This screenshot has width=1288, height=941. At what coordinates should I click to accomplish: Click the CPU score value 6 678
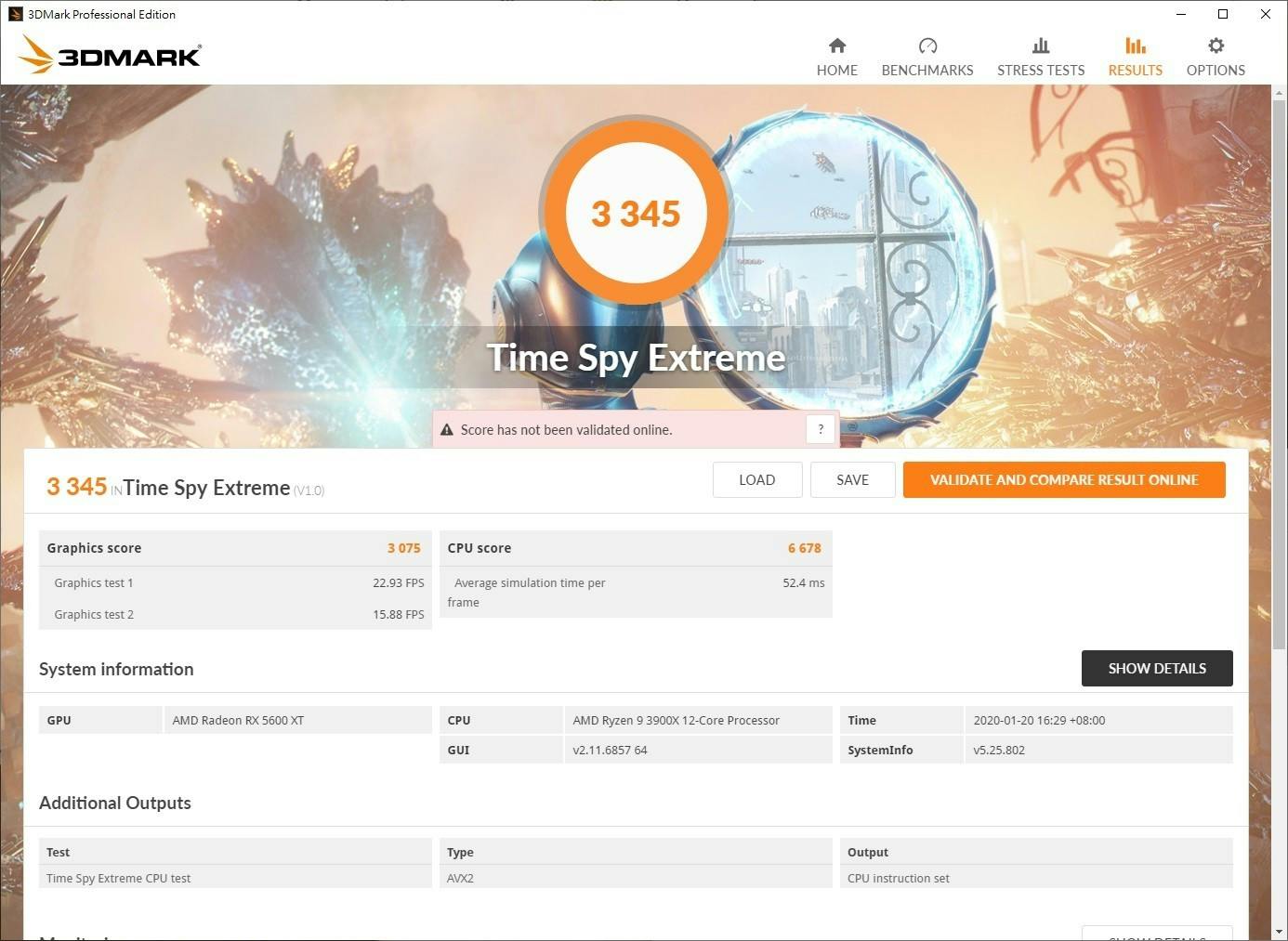coord(805,548)
